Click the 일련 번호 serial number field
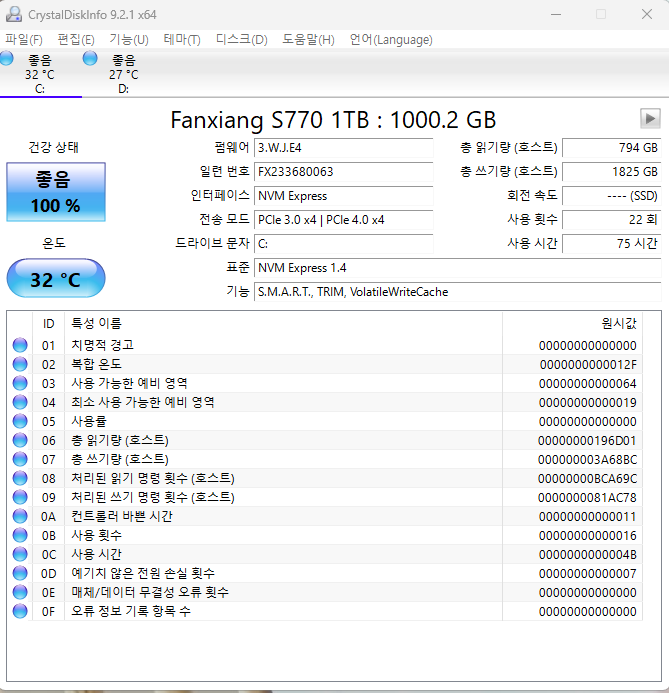 (x=343, y=171)
